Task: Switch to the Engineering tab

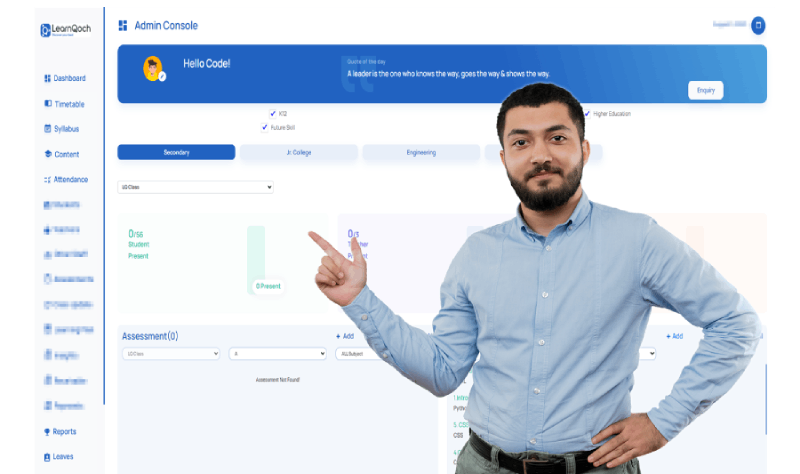Action: click(x=421, y=152)
